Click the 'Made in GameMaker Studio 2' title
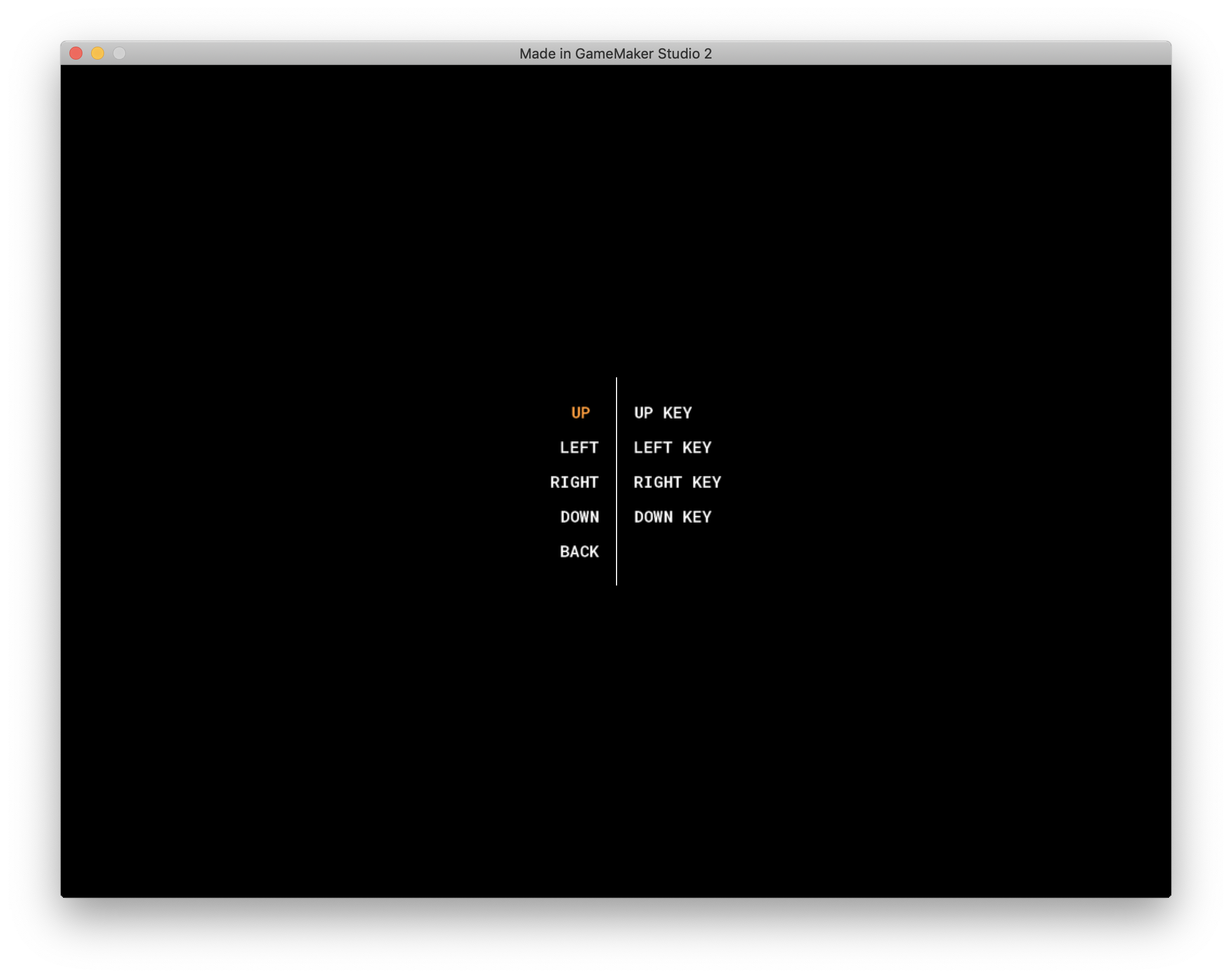The height and width of the screenshot is (978, 1232). click(615, 54)
